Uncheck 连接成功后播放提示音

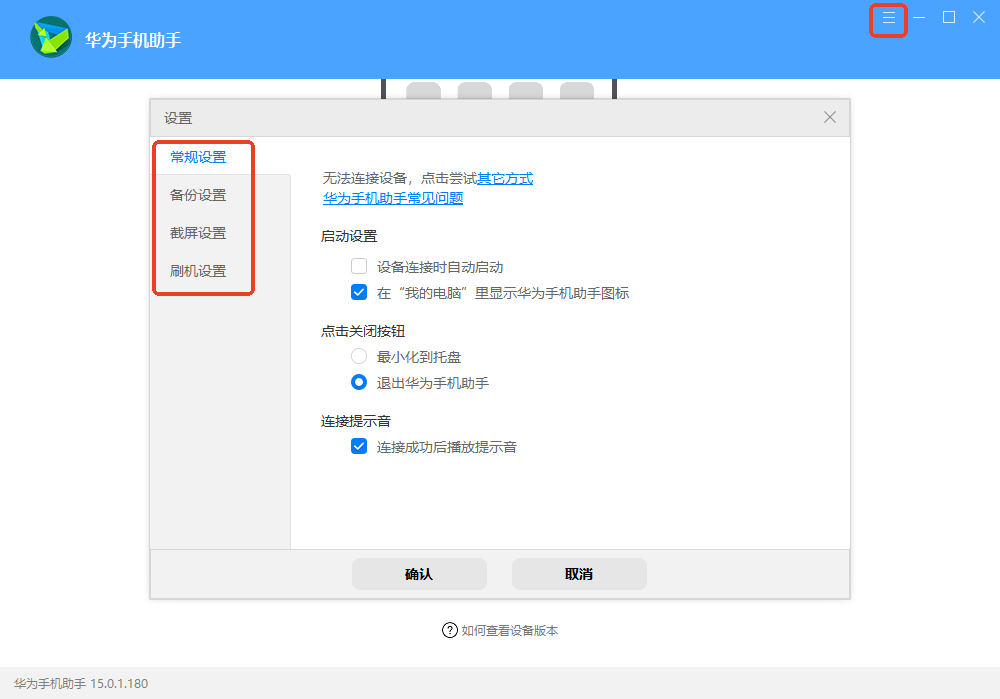point(358,446)
